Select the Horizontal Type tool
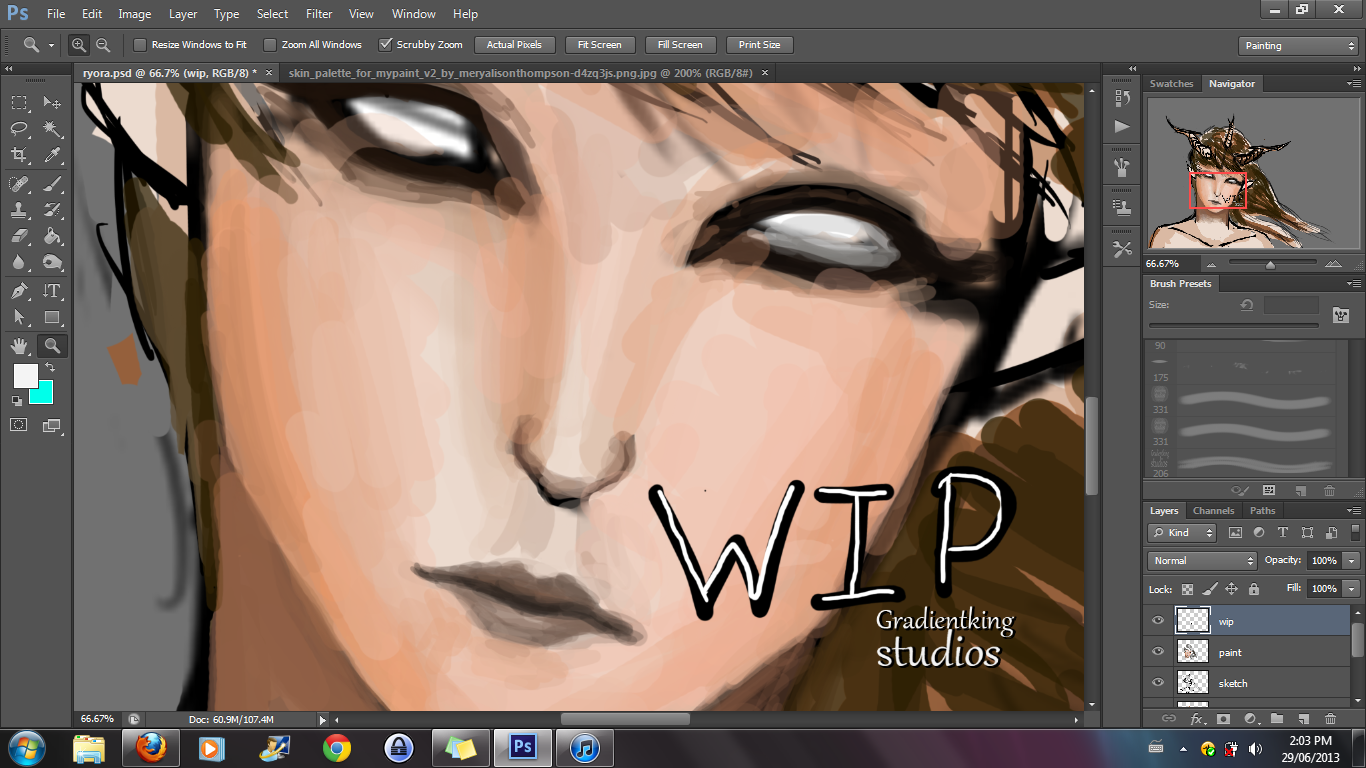1366x768 pixels. pos(53,291)
